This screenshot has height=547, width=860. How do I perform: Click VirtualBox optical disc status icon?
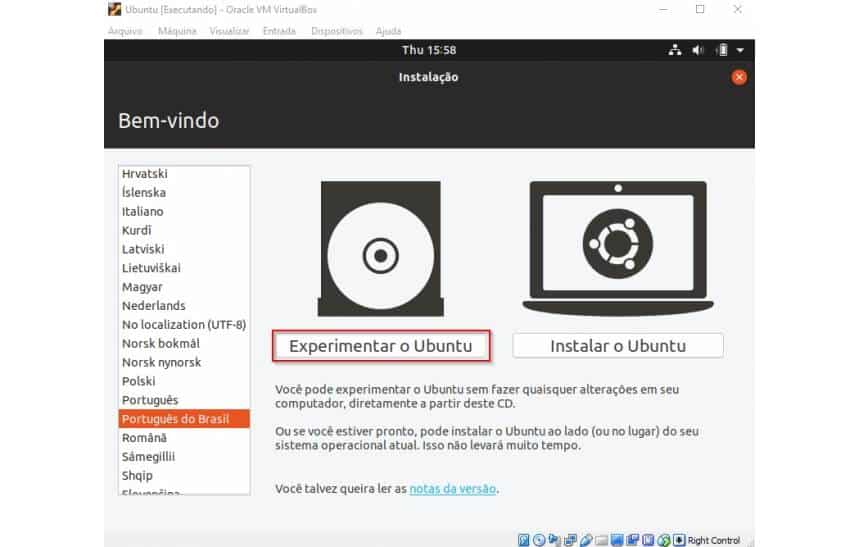[539, 540]
